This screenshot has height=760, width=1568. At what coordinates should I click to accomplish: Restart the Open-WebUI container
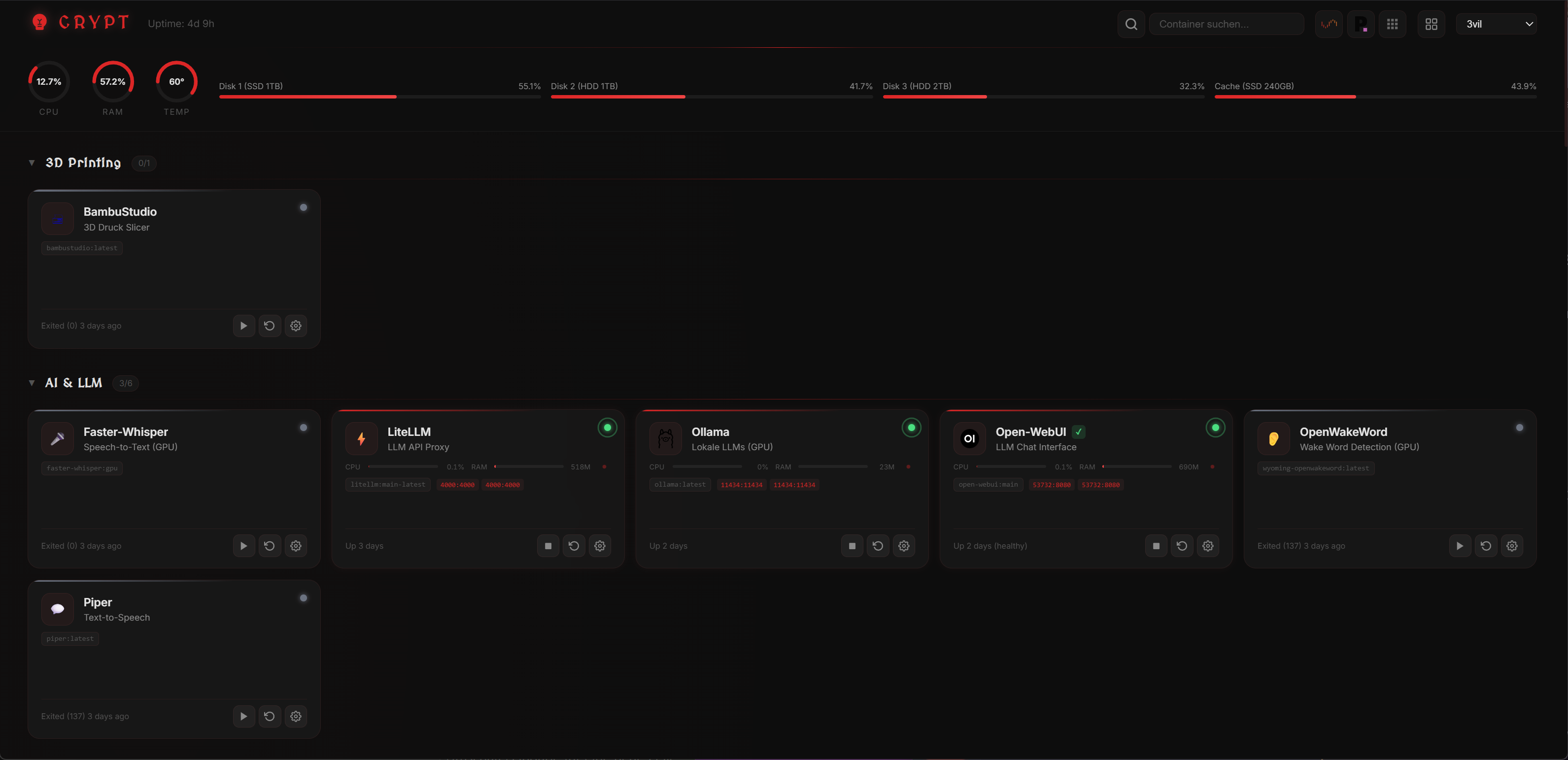pyautogui.click(x=1182, y=546)
